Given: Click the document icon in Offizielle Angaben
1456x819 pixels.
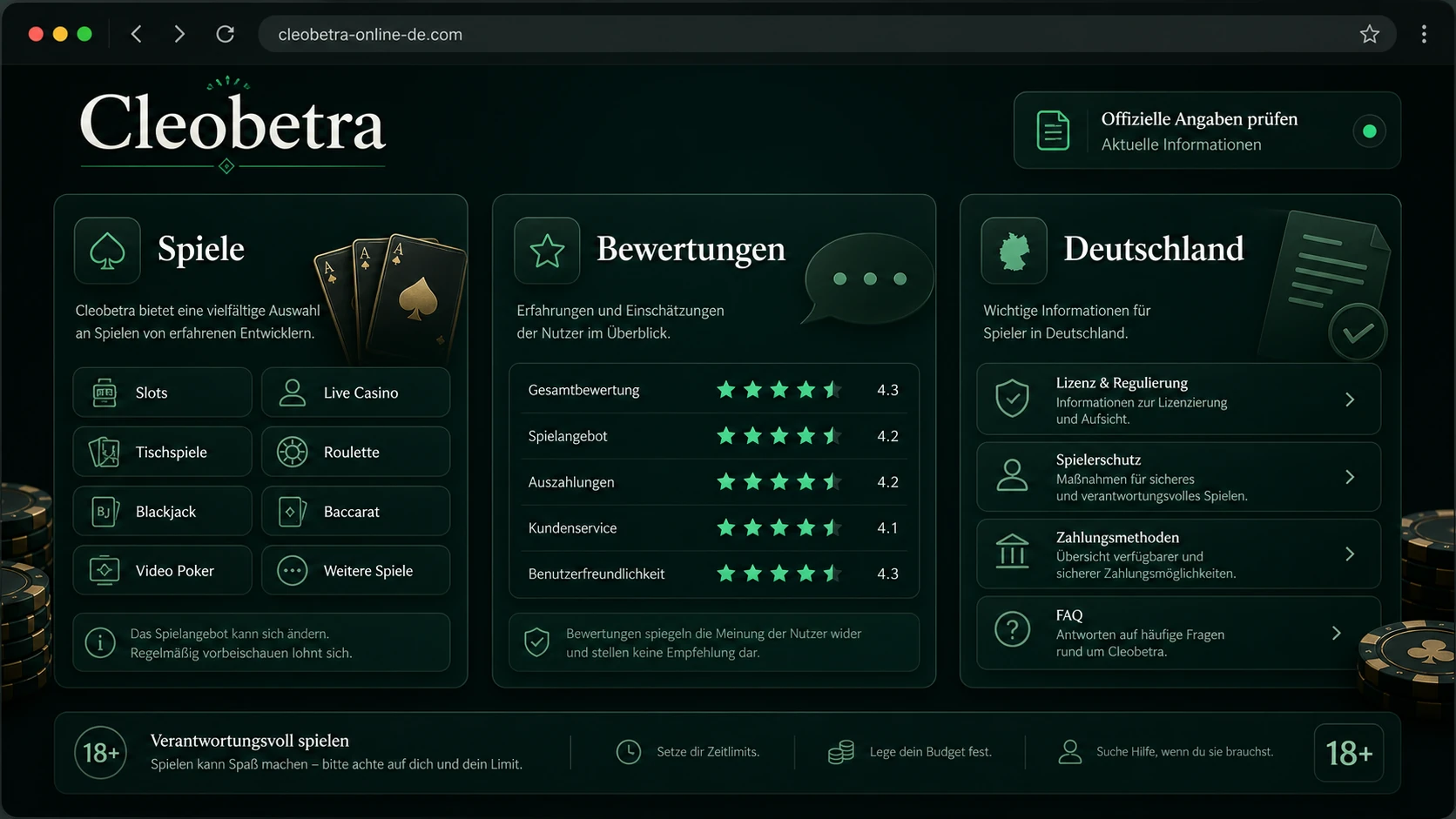Looking at the screenshot, I should [1053, 131].
